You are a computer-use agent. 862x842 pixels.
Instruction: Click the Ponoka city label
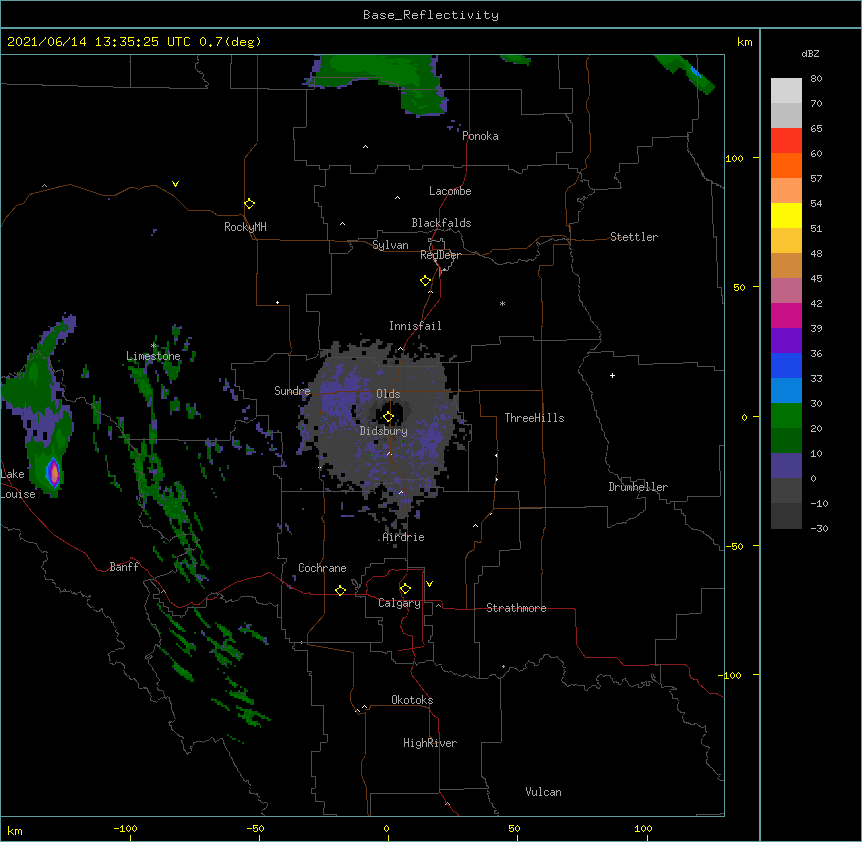tap(480, 136)
